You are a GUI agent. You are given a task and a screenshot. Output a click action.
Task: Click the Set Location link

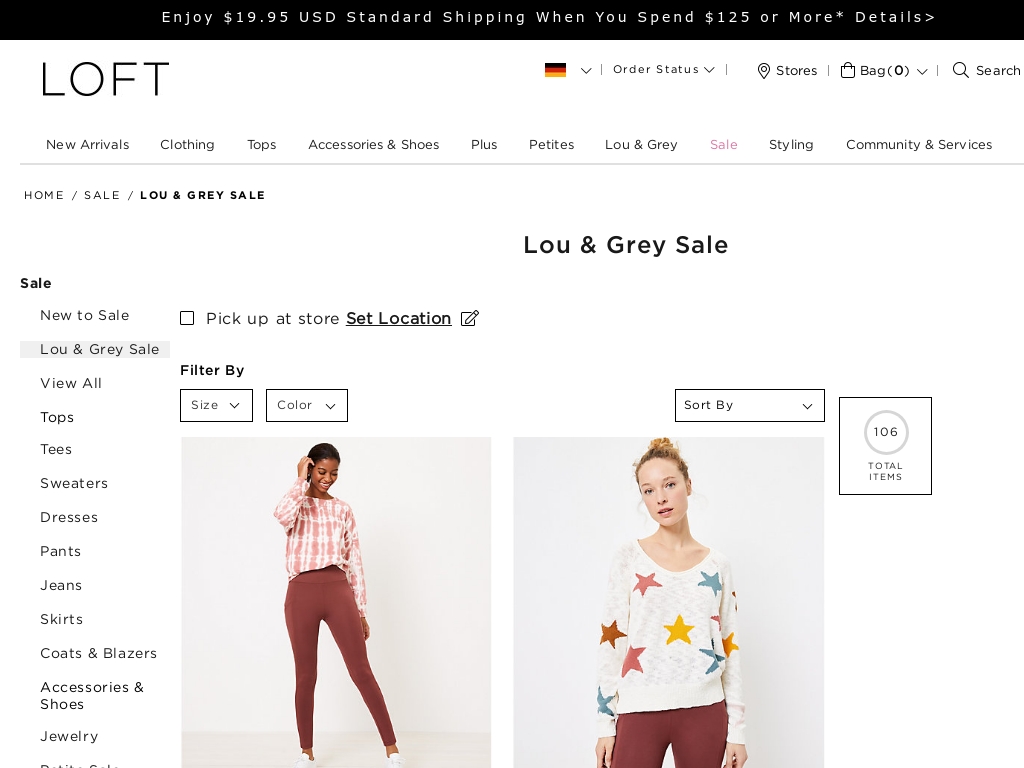(398, 318)
